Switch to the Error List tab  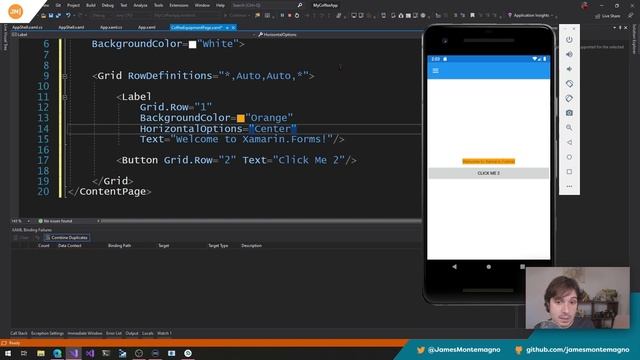(114, 333)
